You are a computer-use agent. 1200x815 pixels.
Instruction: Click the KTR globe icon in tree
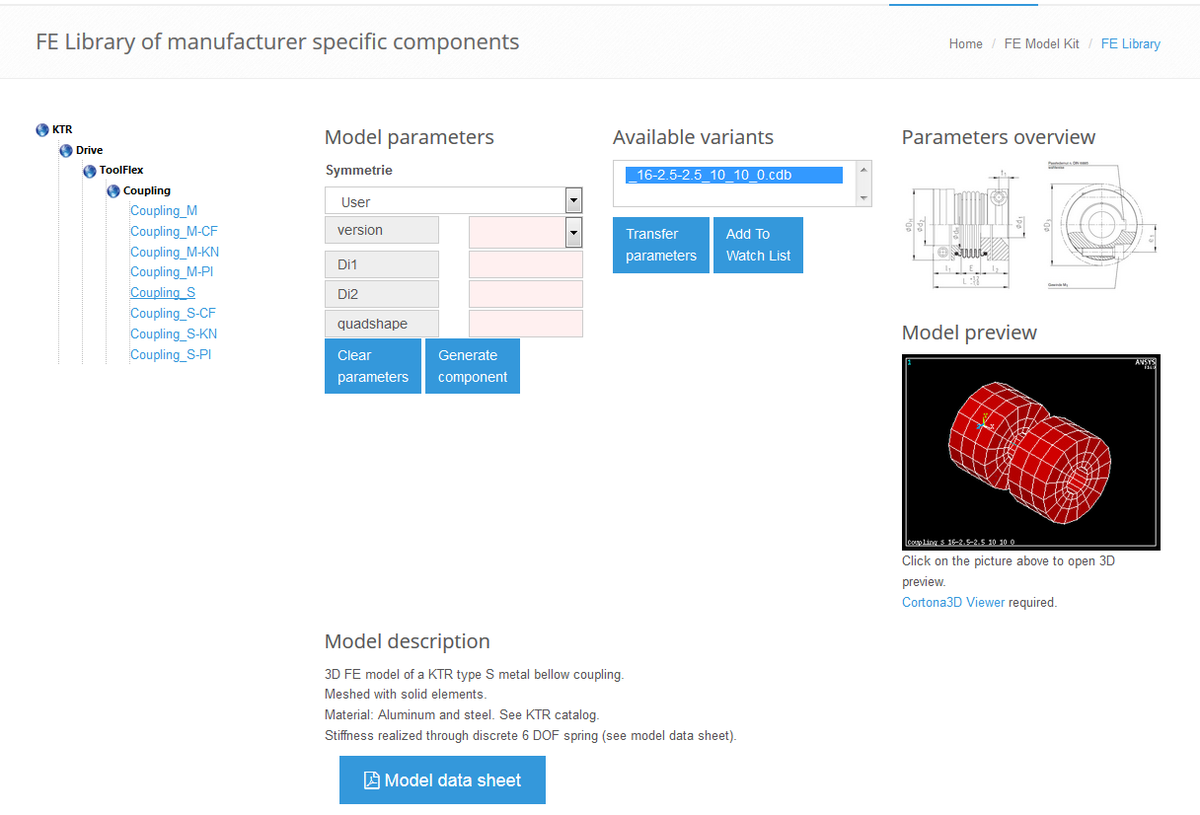(42, 130)
